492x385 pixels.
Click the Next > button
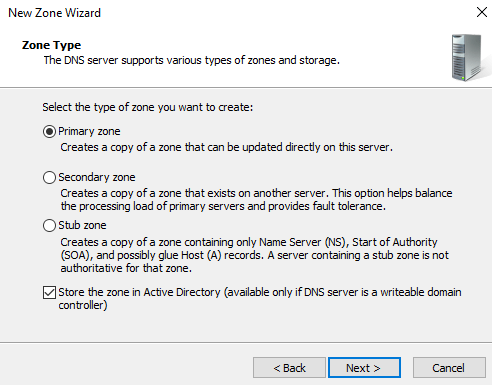pos(364,368)
